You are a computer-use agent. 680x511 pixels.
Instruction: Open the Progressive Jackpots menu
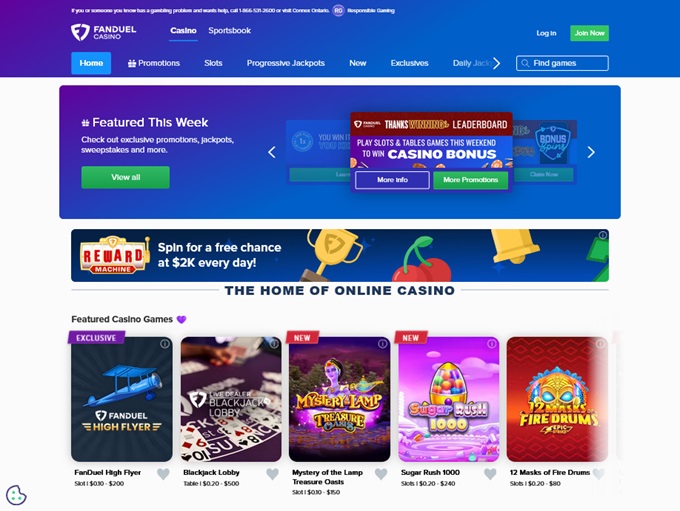tap(286, 63)
